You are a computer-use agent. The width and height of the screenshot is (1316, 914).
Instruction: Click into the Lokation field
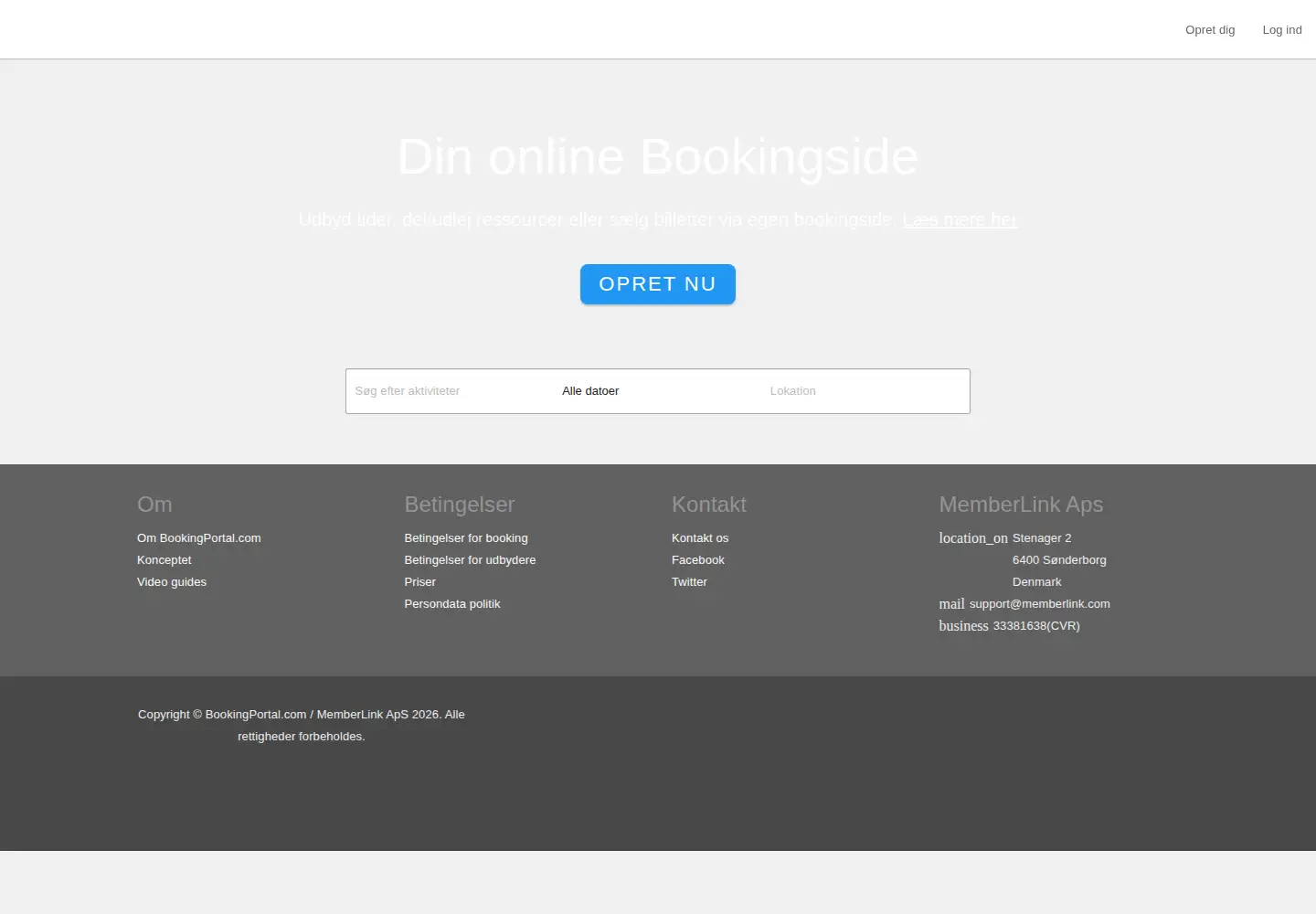coord(865,391)
